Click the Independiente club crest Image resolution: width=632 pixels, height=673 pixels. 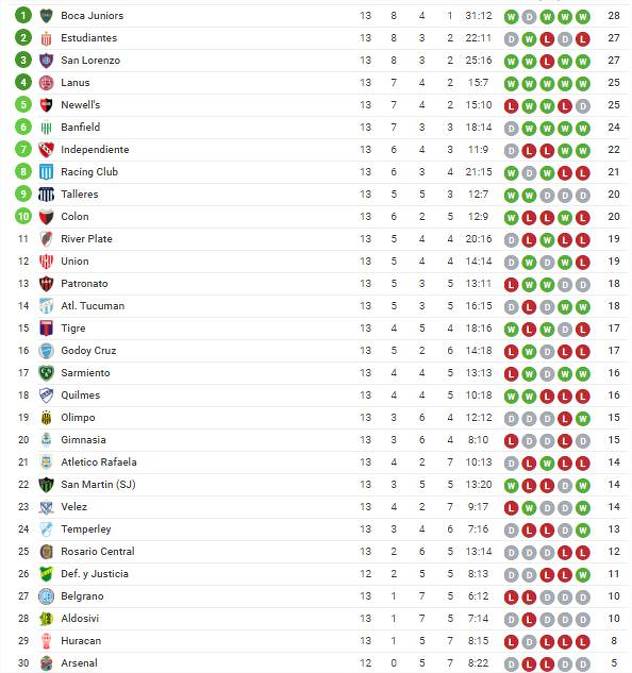tap(46, 150)
